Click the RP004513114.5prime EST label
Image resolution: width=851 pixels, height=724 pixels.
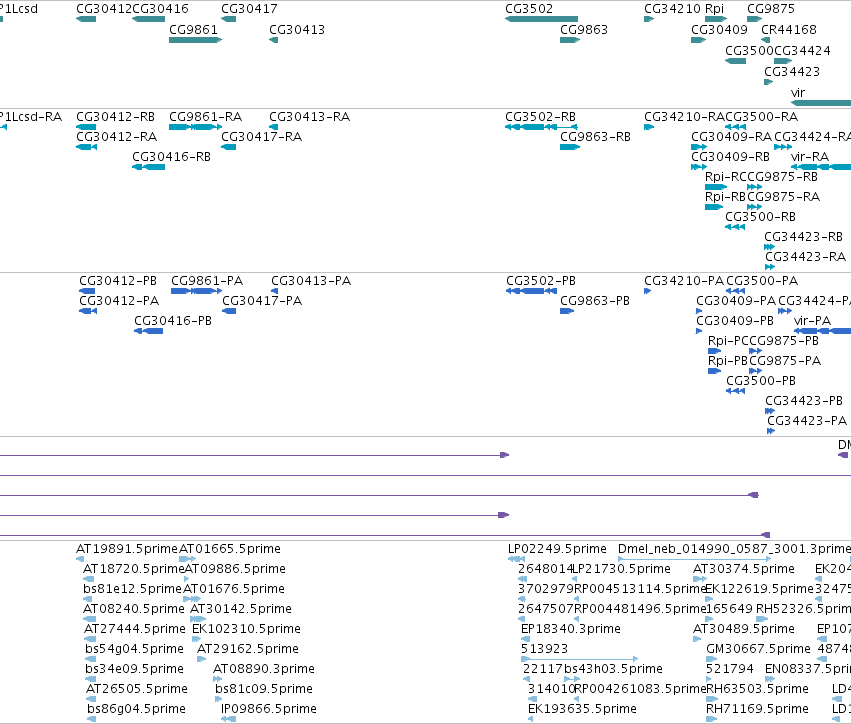coord(640,589)
